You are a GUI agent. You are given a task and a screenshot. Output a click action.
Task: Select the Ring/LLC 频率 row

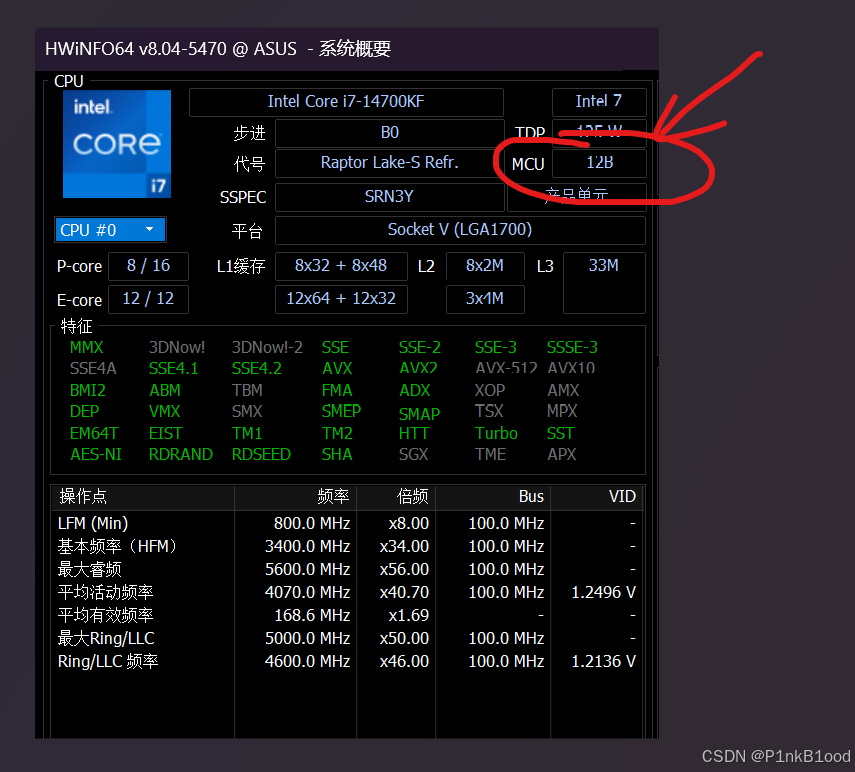pos(347,661)
